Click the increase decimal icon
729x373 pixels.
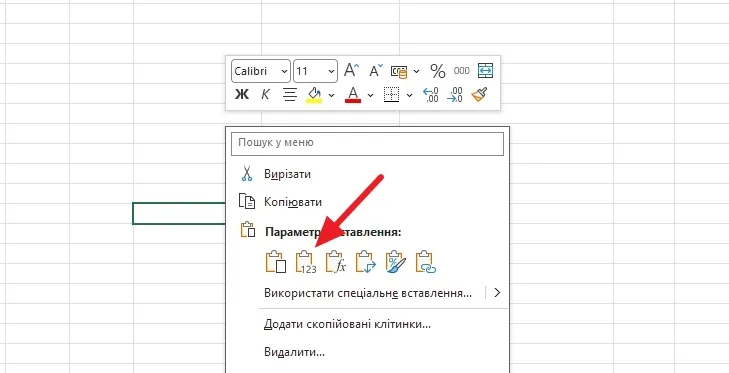coord(431,95)
